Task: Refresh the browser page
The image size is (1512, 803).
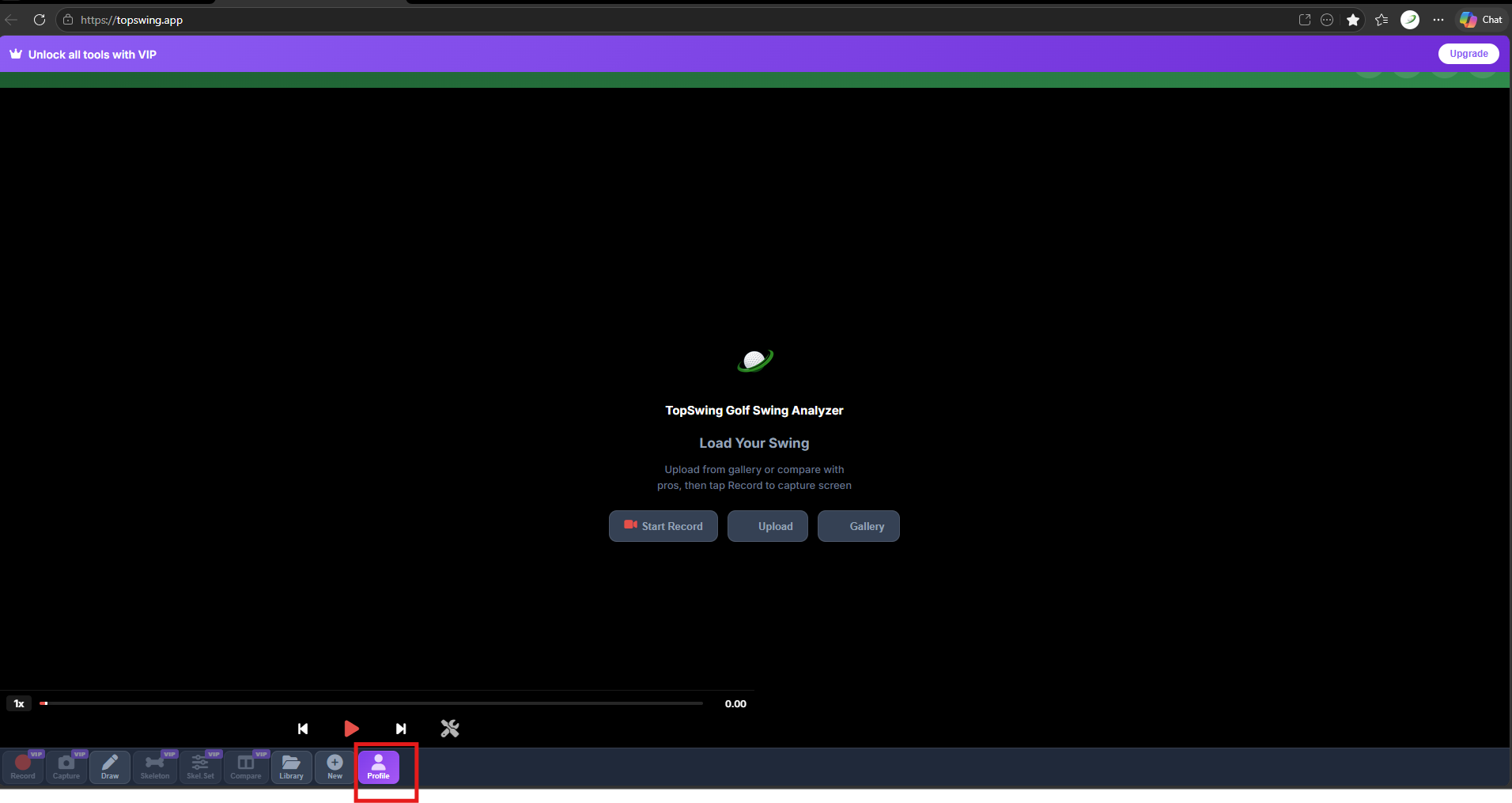Action: tap(40, 20)
